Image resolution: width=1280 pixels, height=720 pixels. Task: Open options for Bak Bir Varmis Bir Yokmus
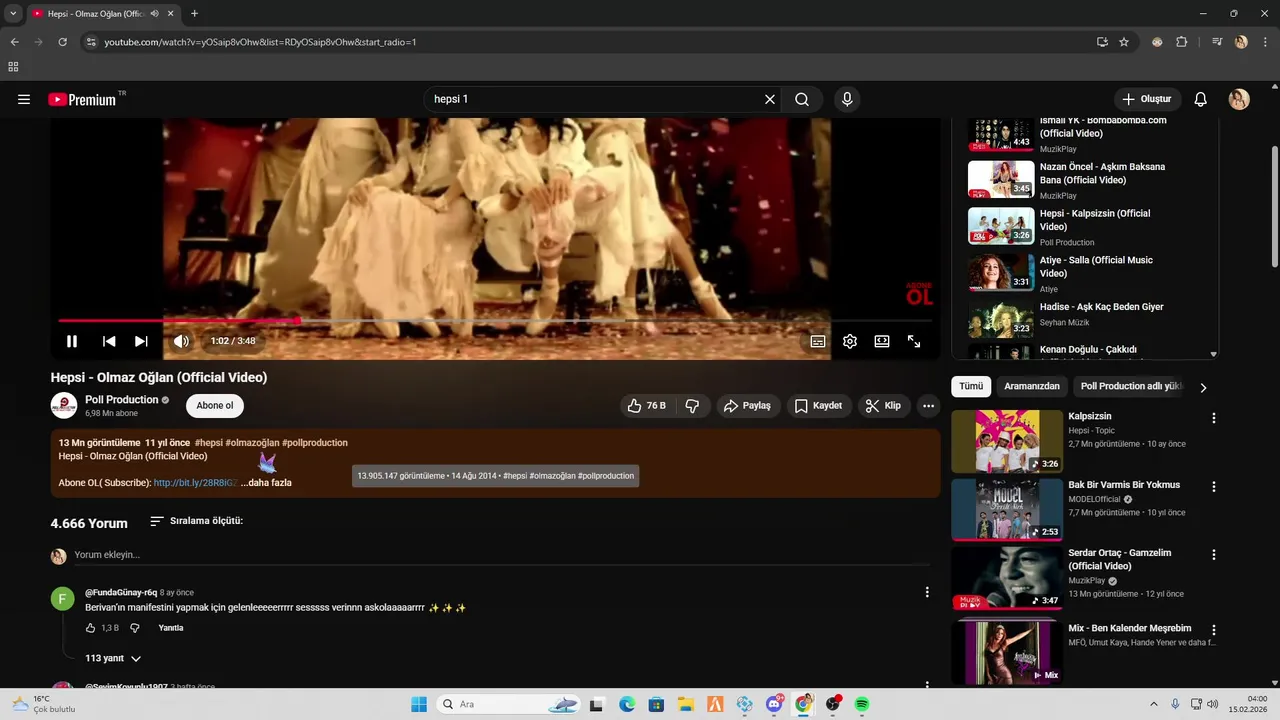point(1214,487)
